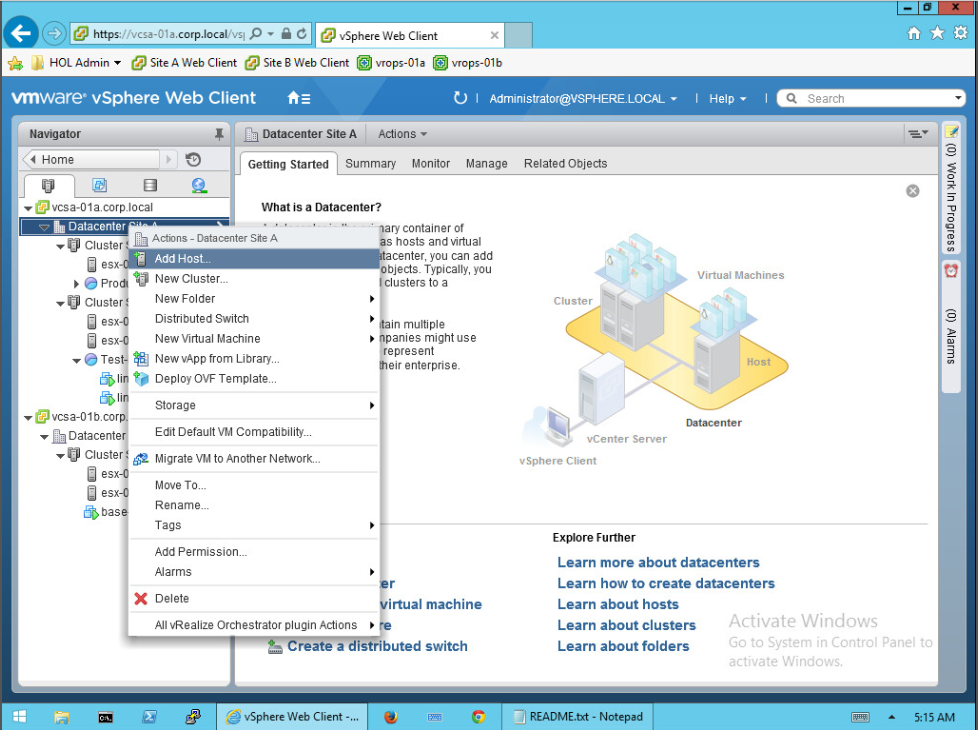Screen dimensions: 978x730
Task: Choose Migrate VM to Another Network
Action: 254,459
